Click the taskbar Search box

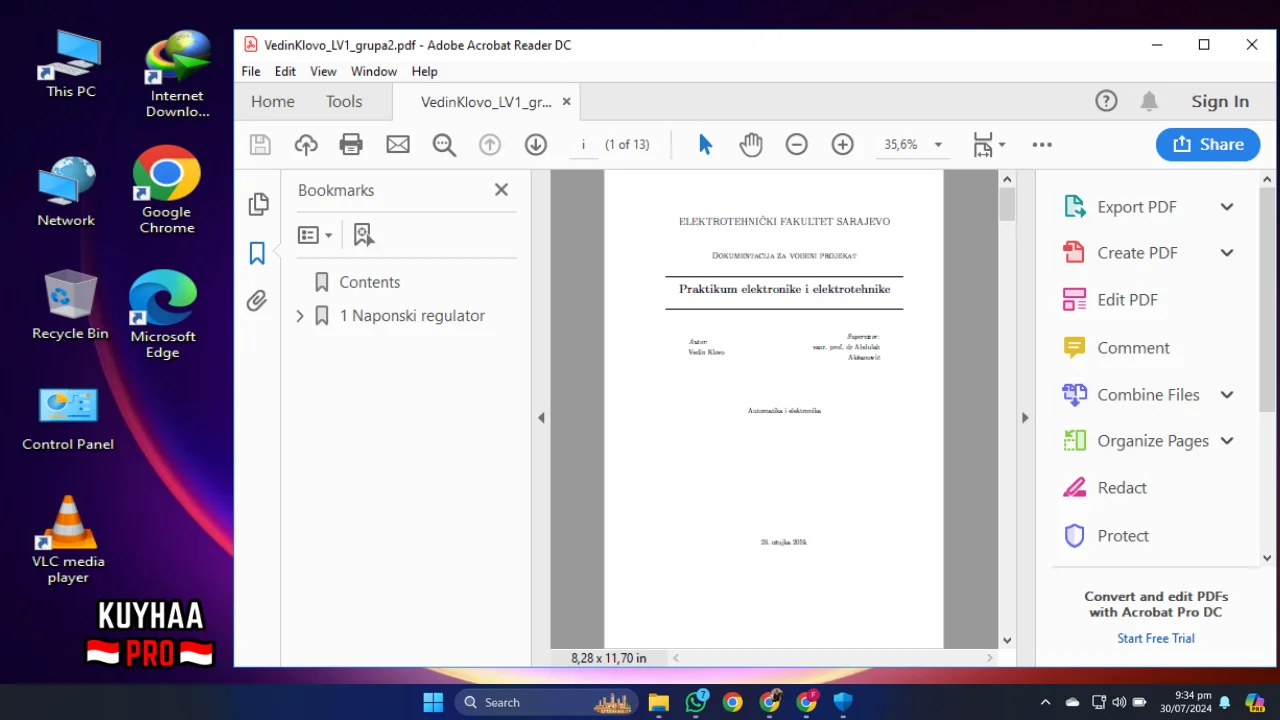[x=547, y=702]
